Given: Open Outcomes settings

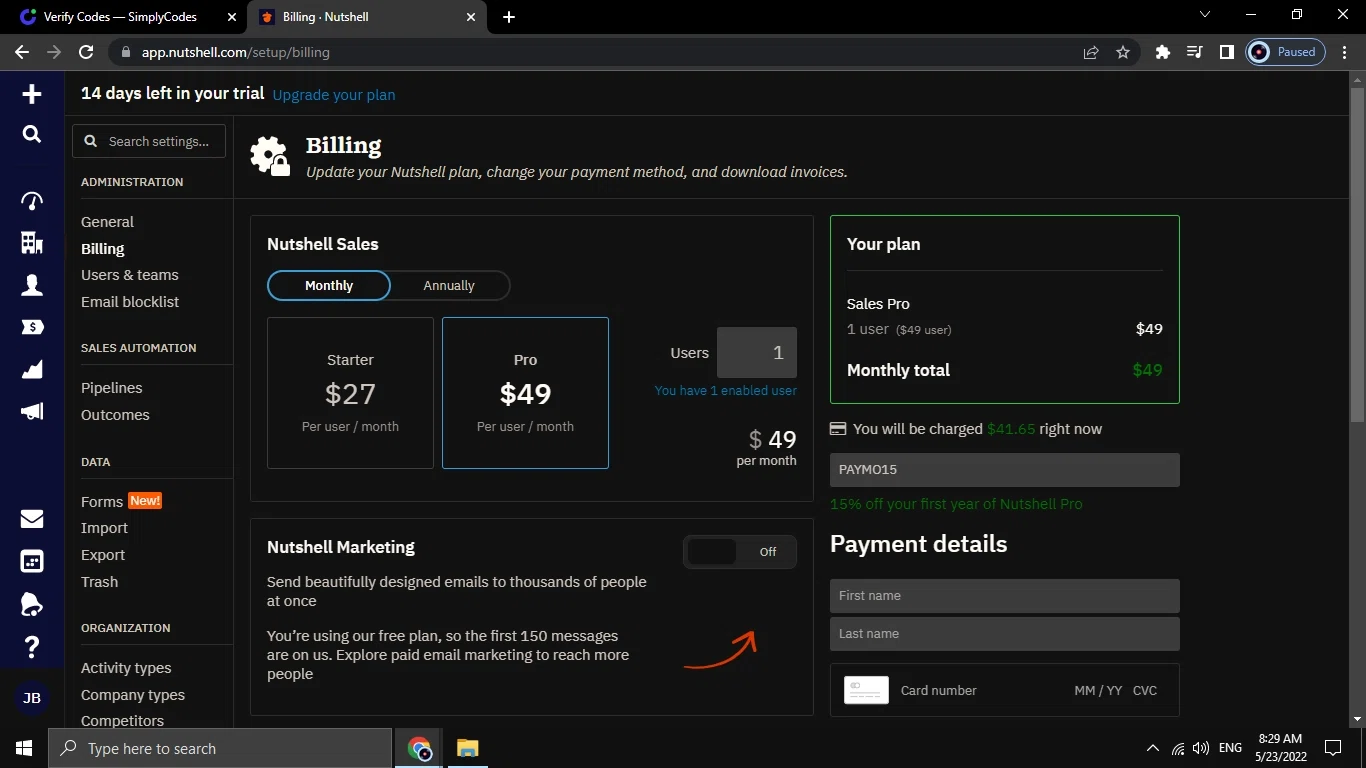Looking at the screenshot, I should [x=115, y=415].
